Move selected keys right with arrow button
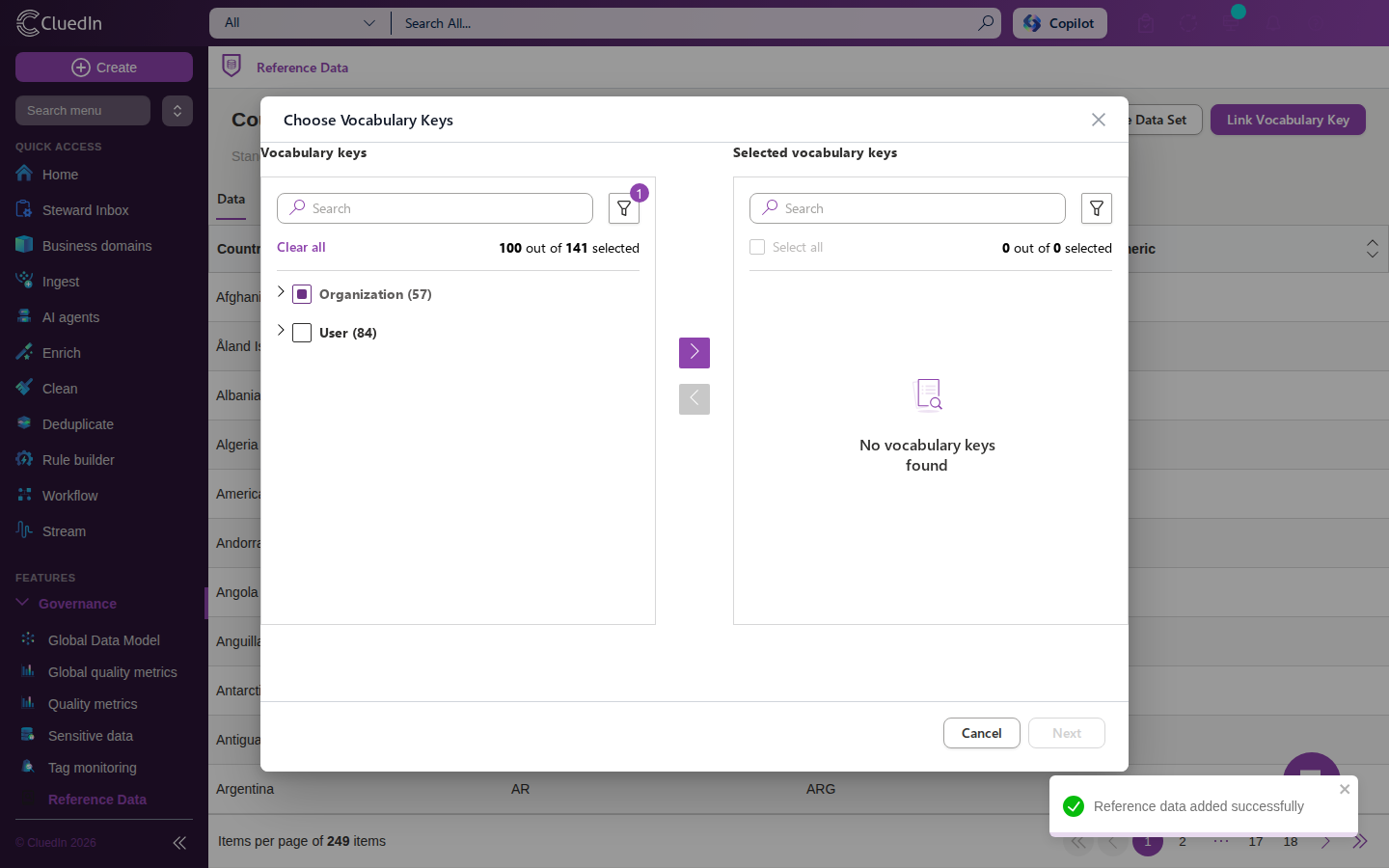Image resolution: width=1389 pixels, height=868 pixels. click(694, 353)
